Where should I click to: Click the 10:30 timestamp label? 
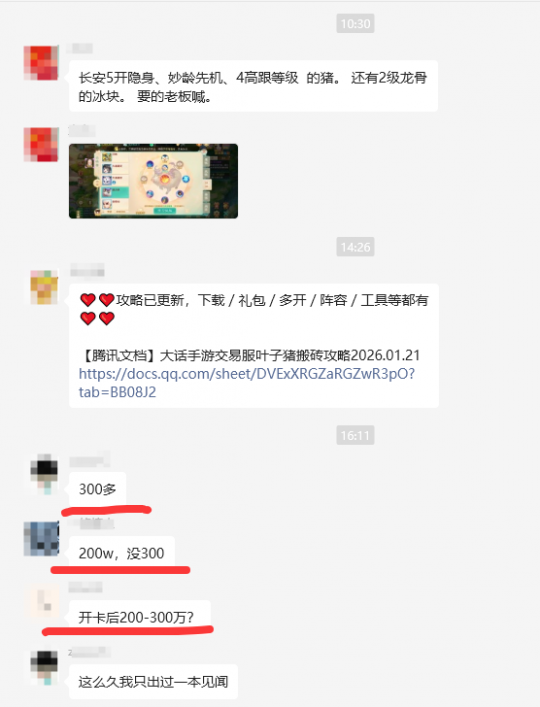[x=355, y=23]
